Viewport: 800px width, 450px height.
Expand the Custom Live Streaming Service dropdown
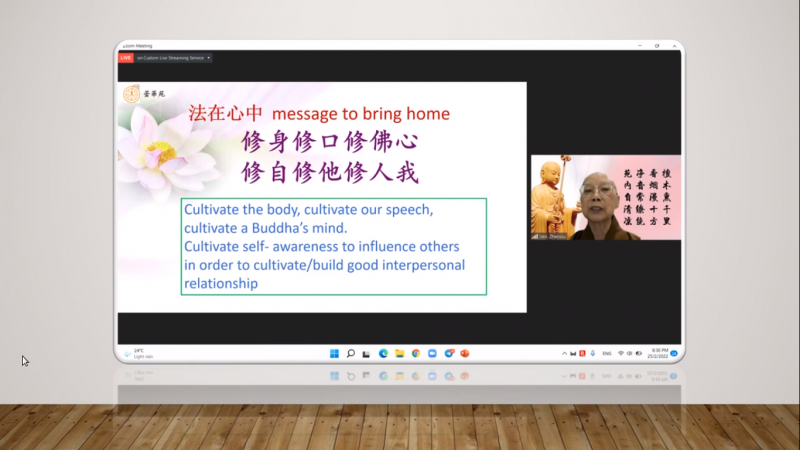[x=208, y=58]
